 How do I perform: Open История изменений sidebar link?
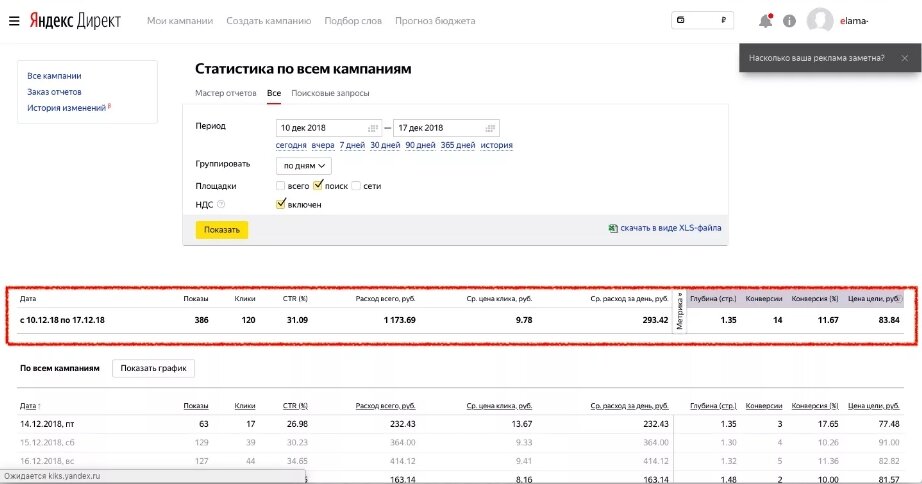tap(66, 108)
